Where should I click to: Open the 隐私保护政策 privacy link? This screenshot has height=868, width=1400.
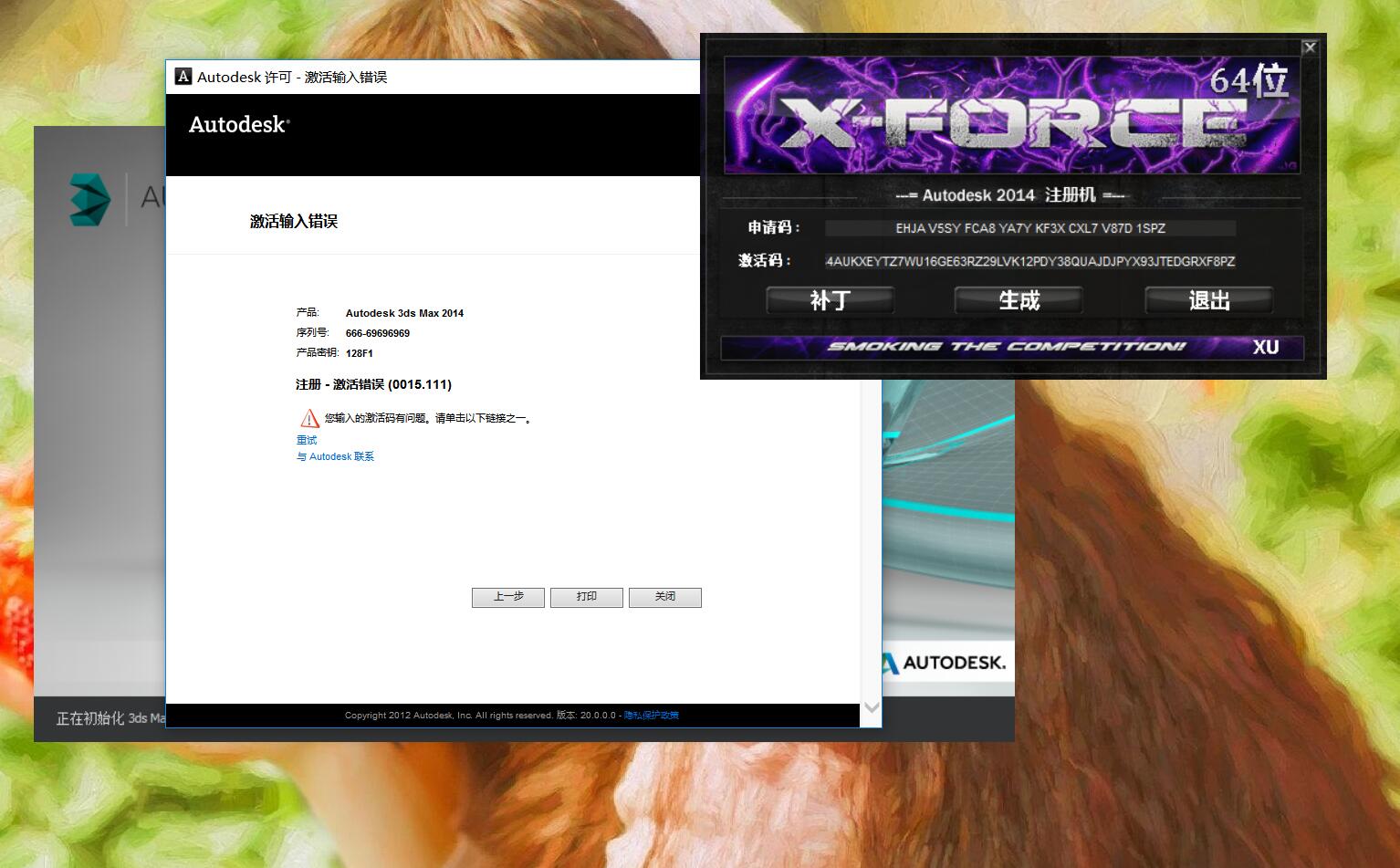tap(652, 716)
